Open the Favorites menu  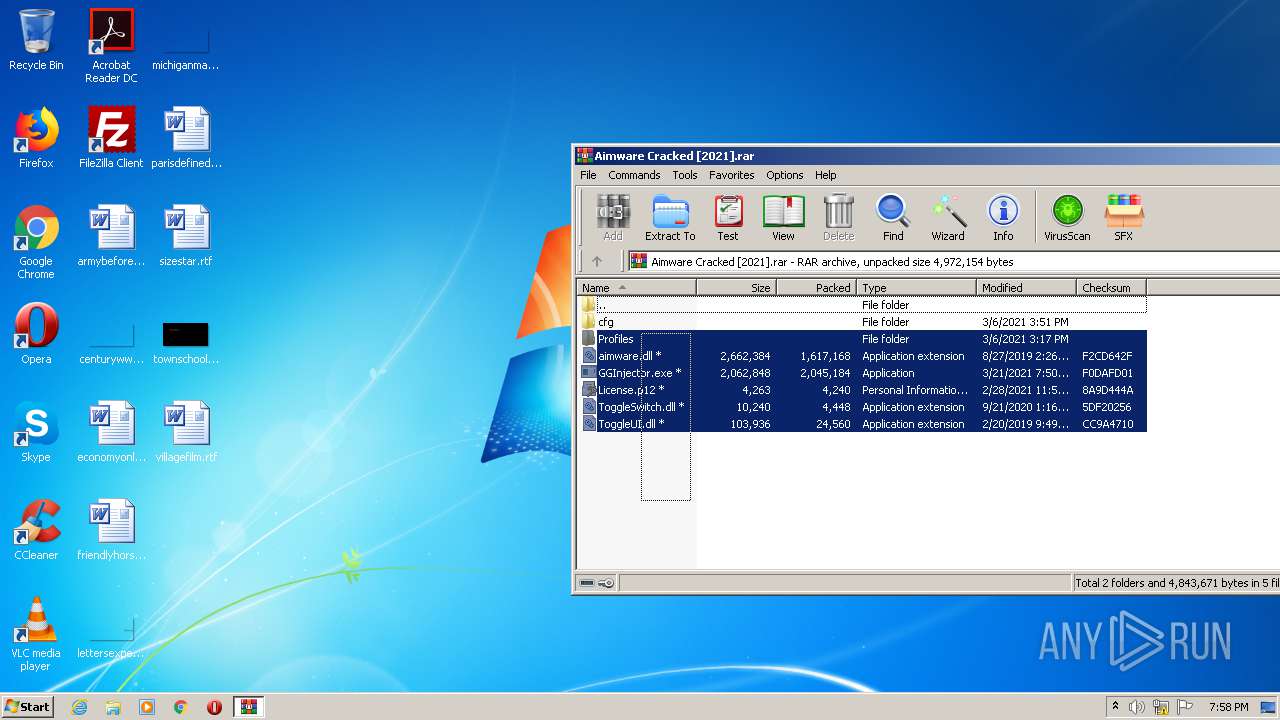[x=732, y=175]
